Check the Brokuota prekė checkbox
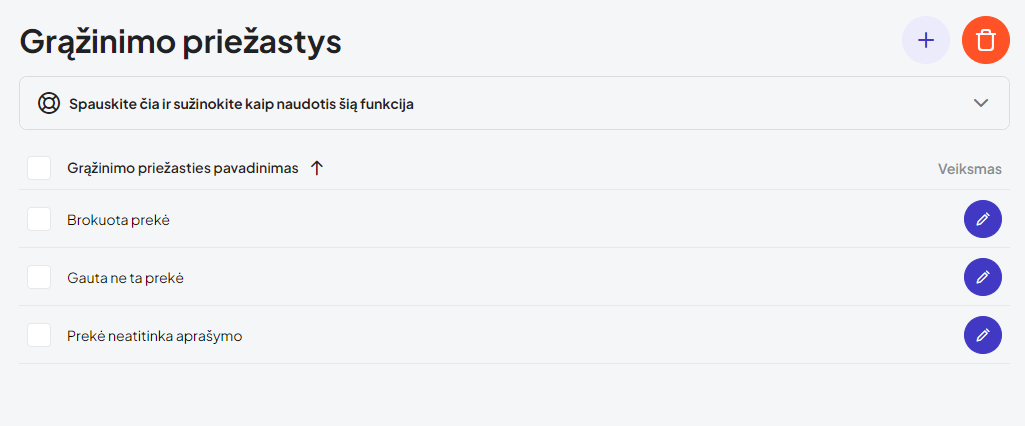Screen dimensions: 1025x426 click(39, 219)
